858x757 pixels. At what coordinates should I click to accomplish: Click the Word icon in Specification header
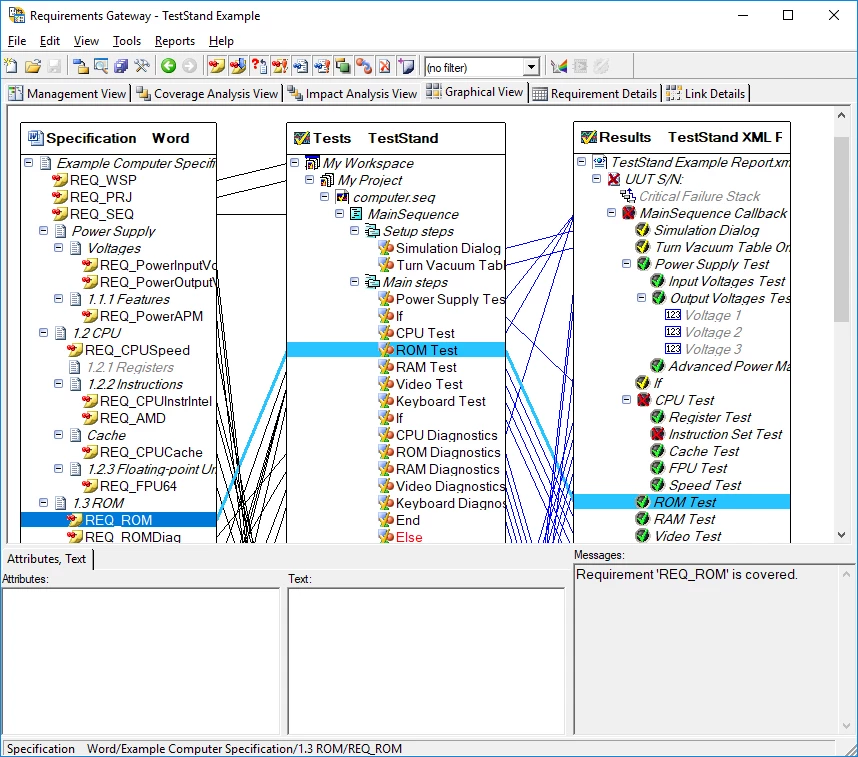point(36,138)
